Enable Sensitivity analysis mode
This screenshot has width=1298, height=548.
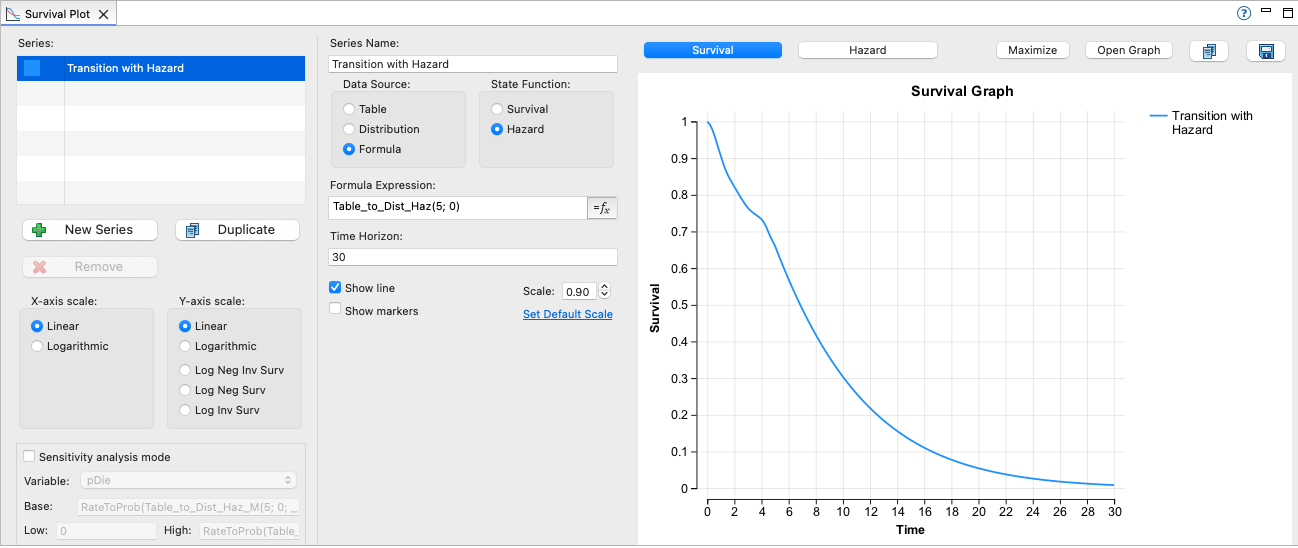(x=30, y=457)
